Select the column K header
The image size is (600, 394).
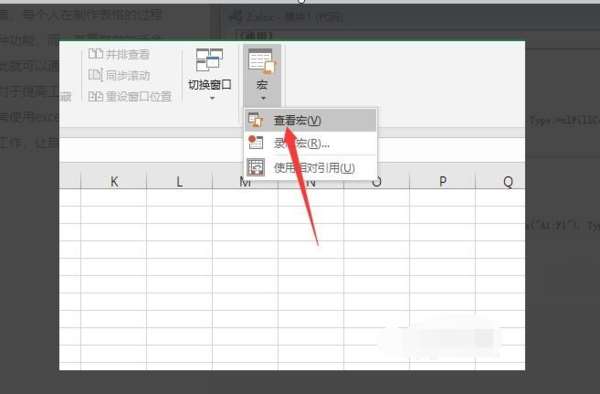[x=114, y=181]
